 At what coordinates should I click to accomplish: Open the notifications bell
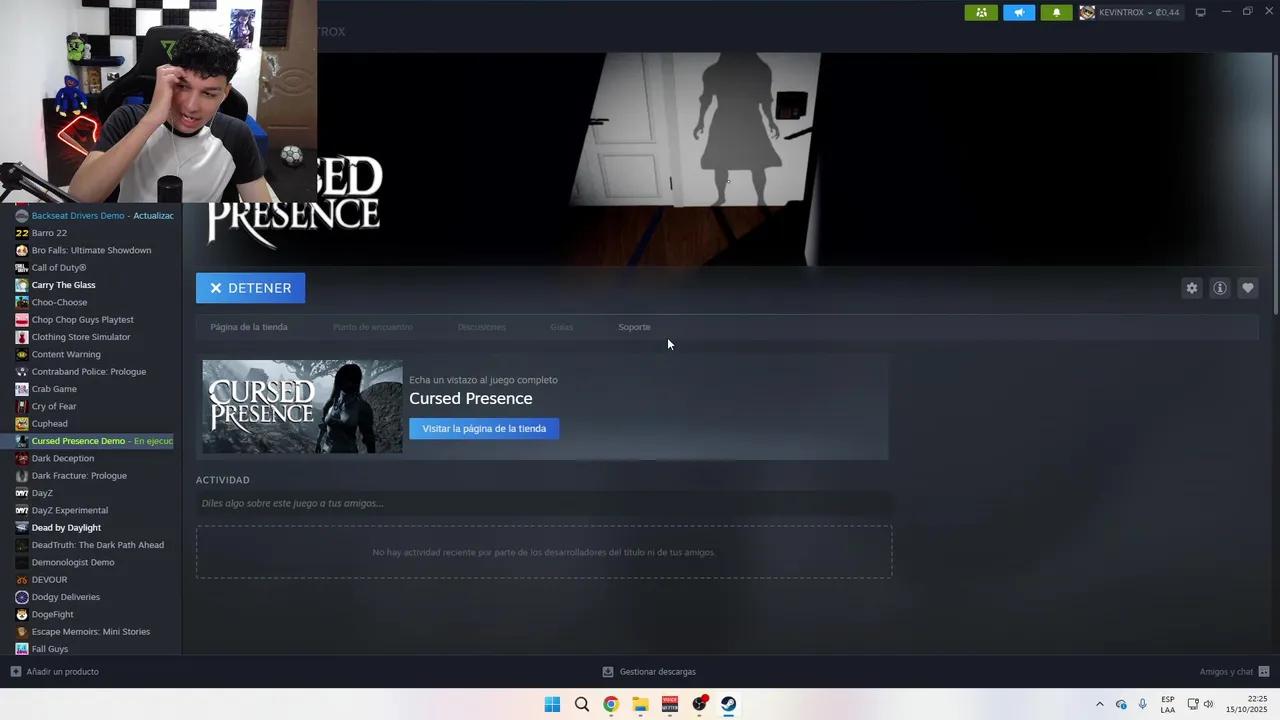[x=1056, y=12]
